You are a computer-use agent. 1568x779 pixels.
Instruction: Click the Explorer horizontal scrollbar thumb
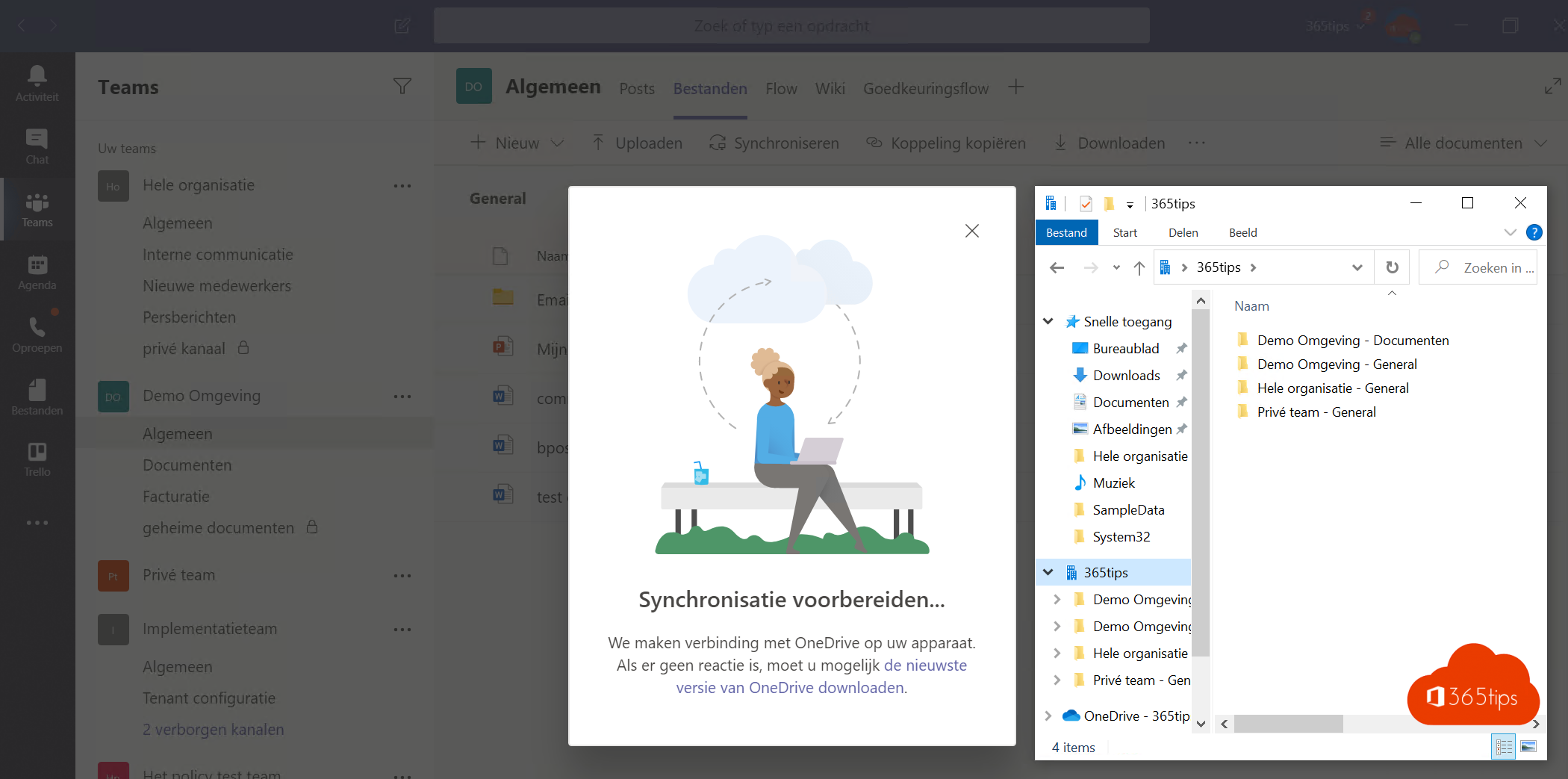1288,724
